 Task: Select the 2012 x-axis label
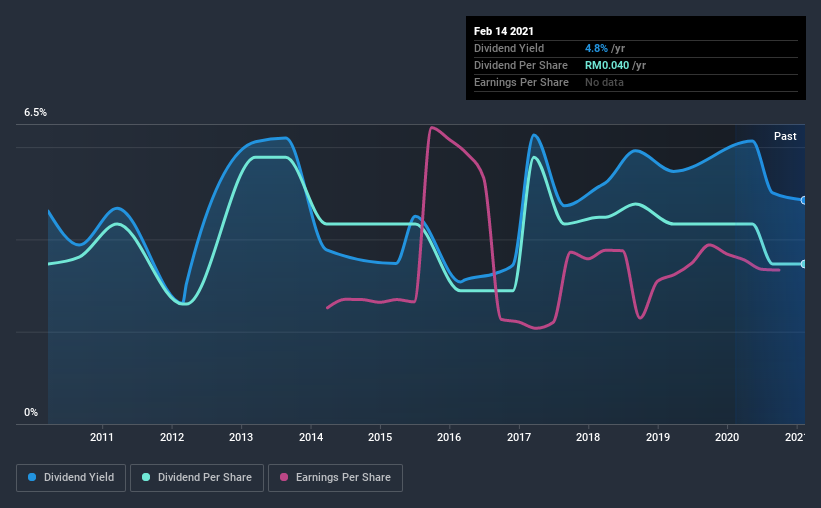click(172, 437)
